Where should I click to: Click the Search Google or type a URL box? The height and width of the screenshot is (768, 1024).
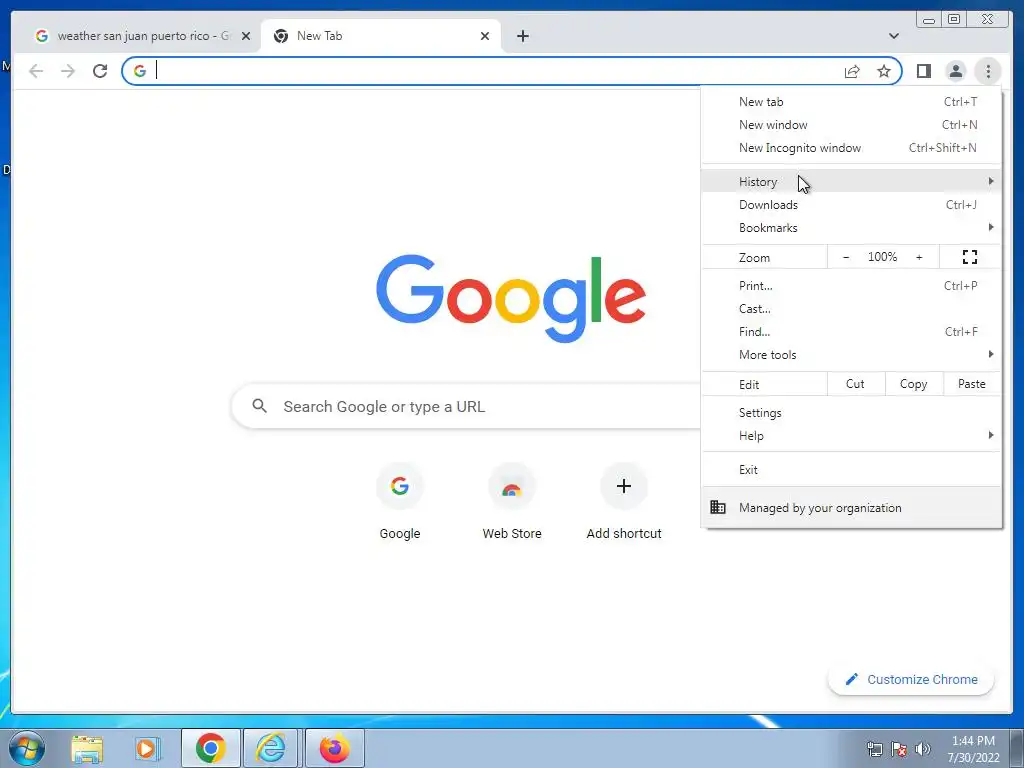(466, 406)
